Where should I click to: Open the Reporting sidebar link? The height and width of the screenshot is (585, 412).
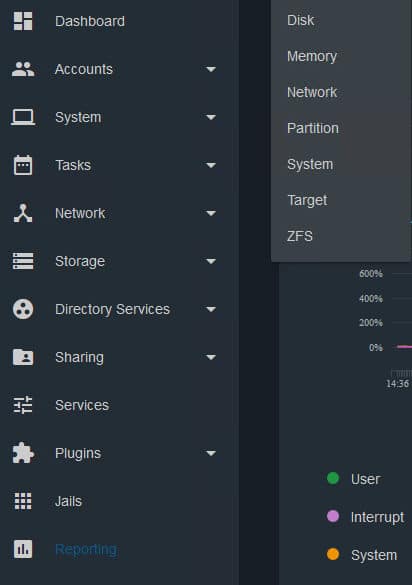pyautogui.click(x=86, y=550)
